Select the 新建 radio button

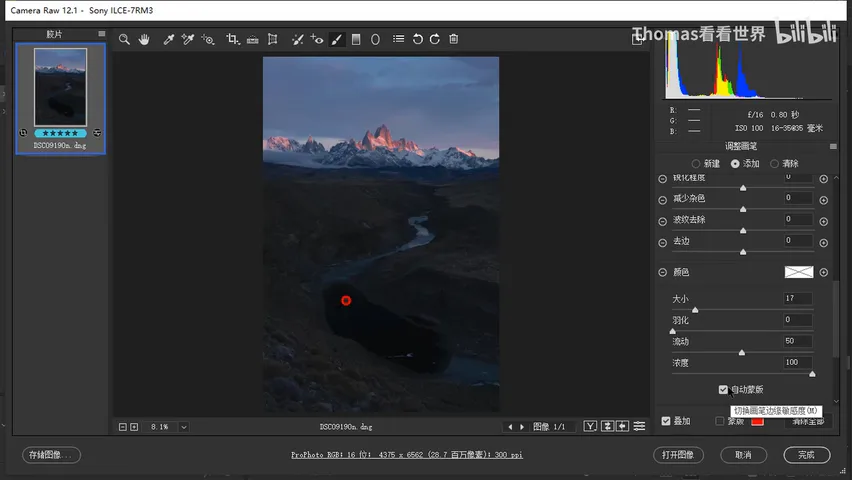(x=696, y=164)
